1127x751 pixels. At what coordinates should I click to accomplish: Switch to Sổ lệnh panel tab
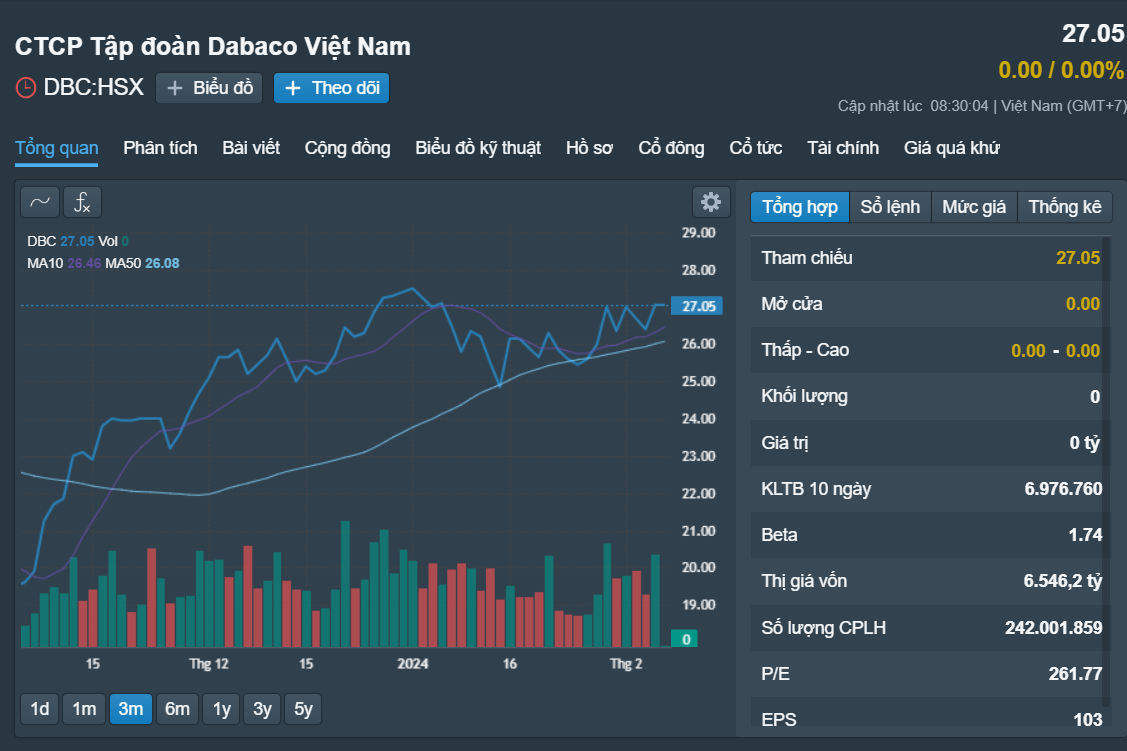(890, 207)
